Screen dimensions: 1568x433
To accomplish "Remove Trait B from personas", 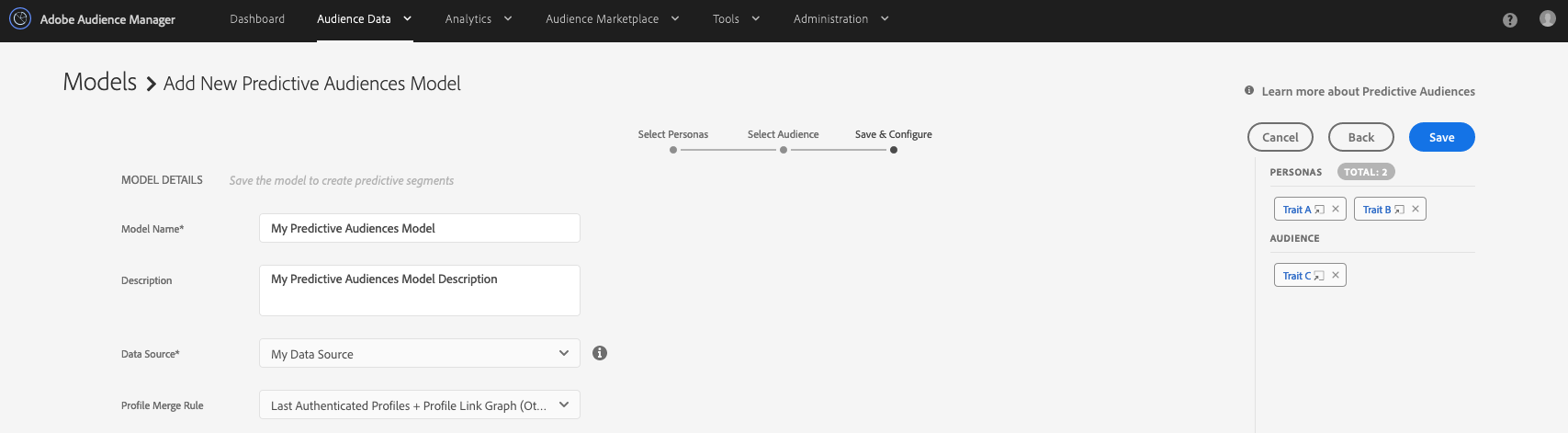I will coord(1416,209).
